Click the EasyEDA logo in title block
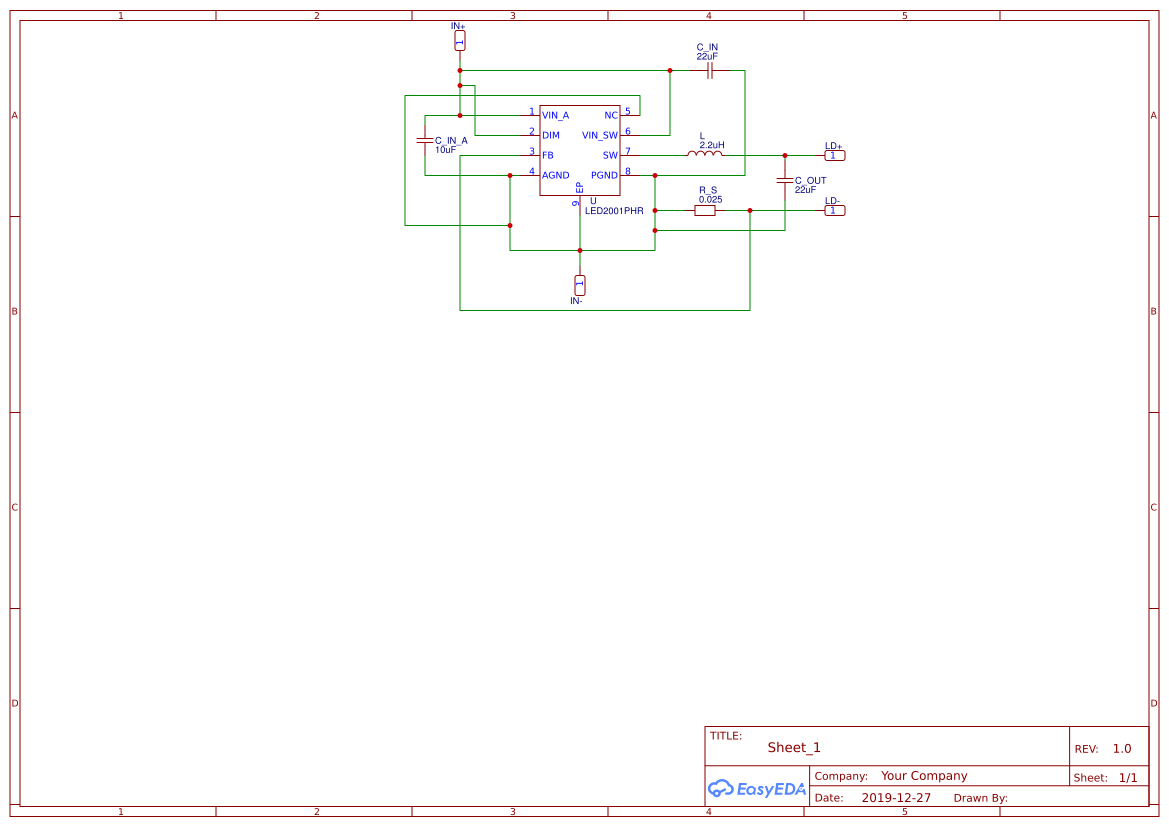This screenshot has width=1169, height=827. (x=756, y=789)
